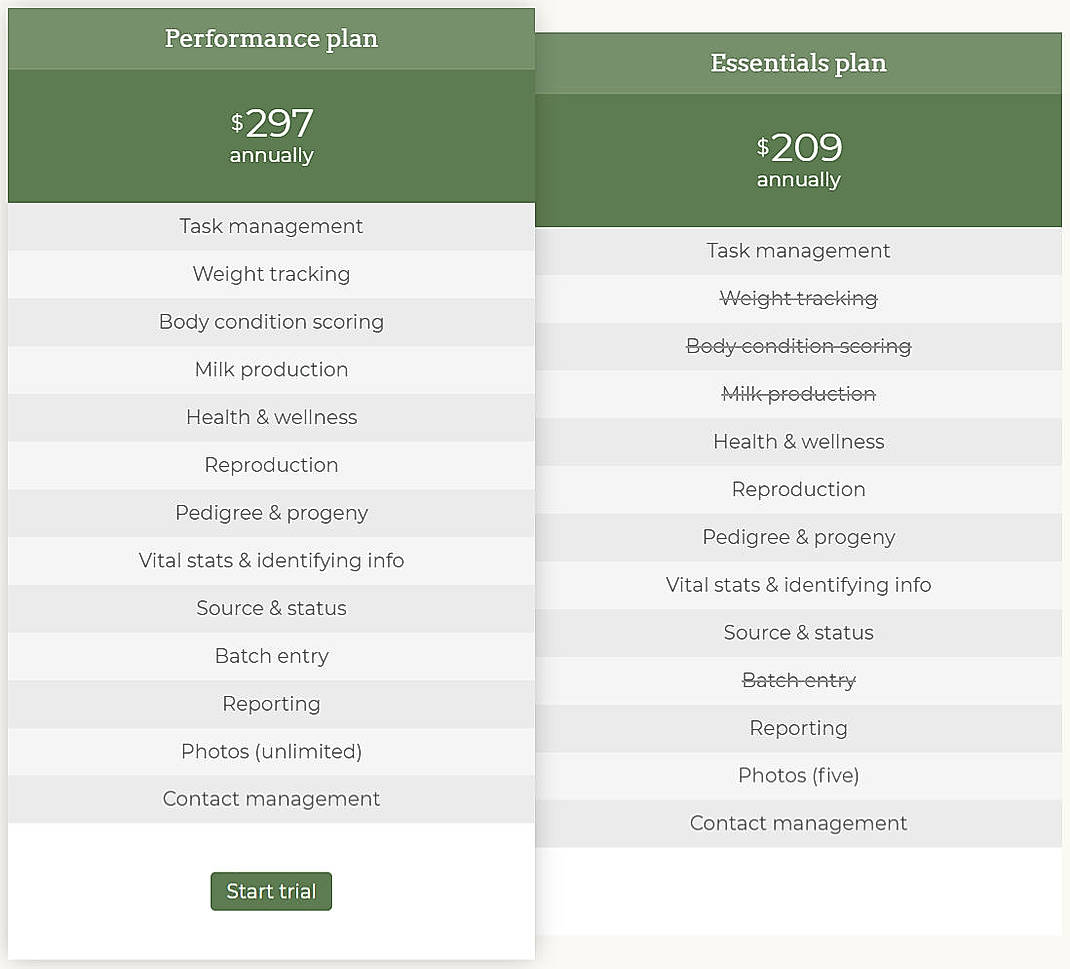The height and width of the screenshot is (969, 1070).
Task: Click Photos (five) in Essentials plan
Action: pyautogui.click(x=798, y=775)
